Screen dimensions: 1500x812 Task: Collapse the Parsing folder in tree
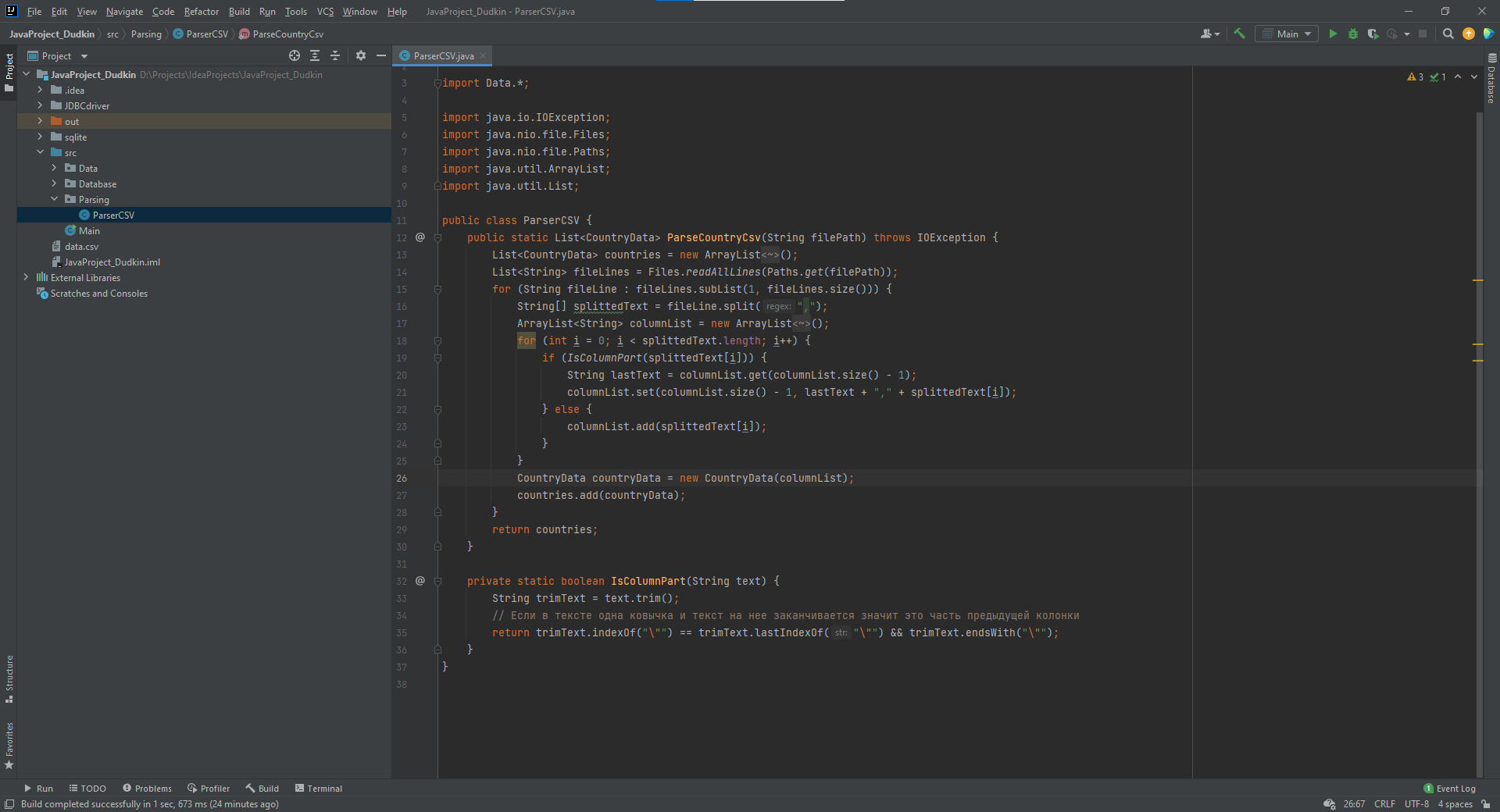[x=54, y=199]
